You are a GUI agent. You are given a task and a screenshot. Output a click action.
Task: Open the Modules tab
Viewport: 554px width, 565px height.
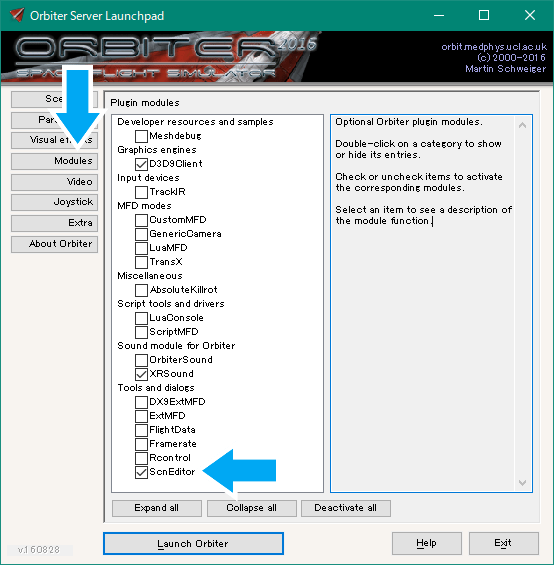54,161
